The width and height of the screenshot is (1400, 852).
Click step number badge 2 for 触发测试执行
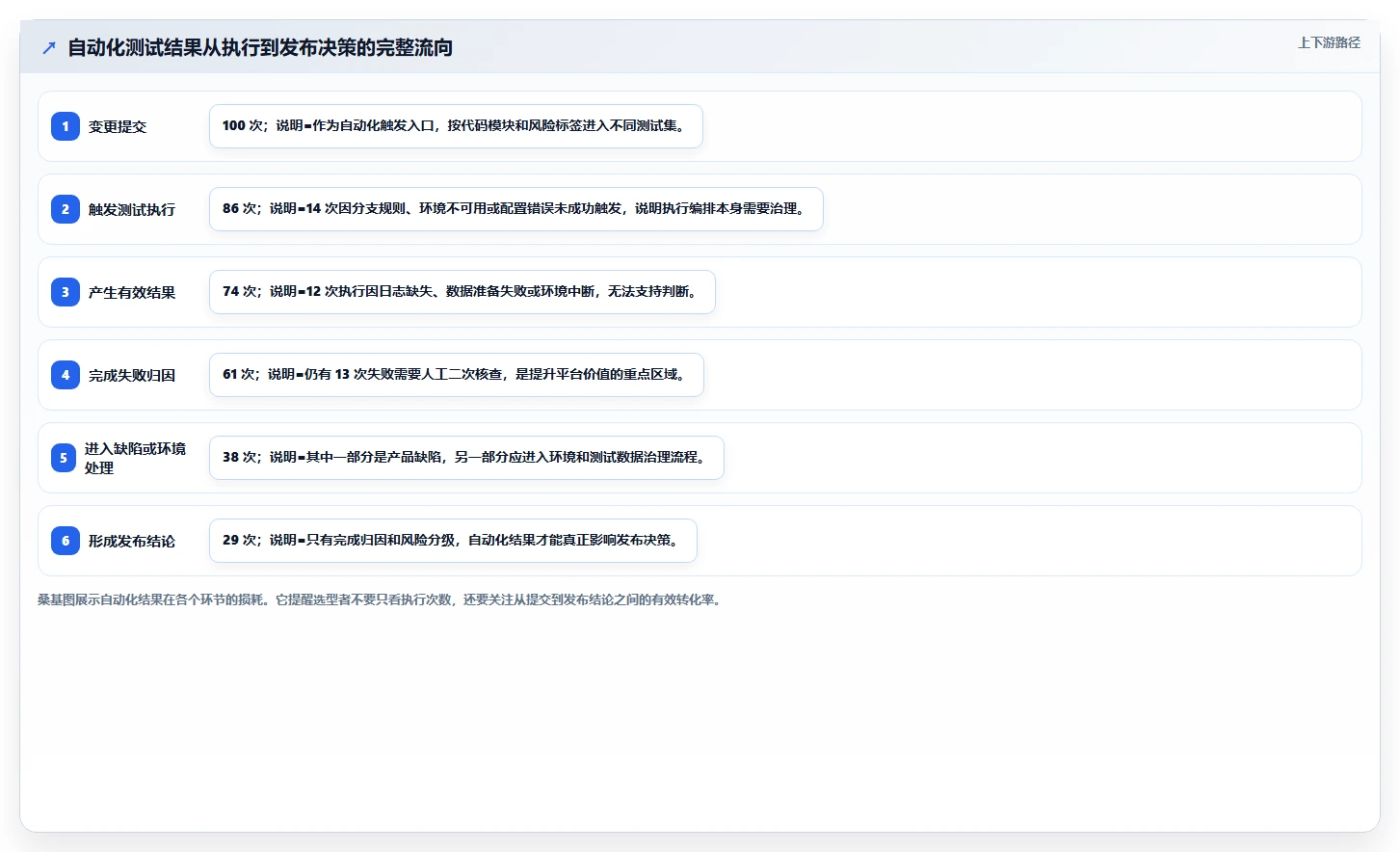click(66, 209)
